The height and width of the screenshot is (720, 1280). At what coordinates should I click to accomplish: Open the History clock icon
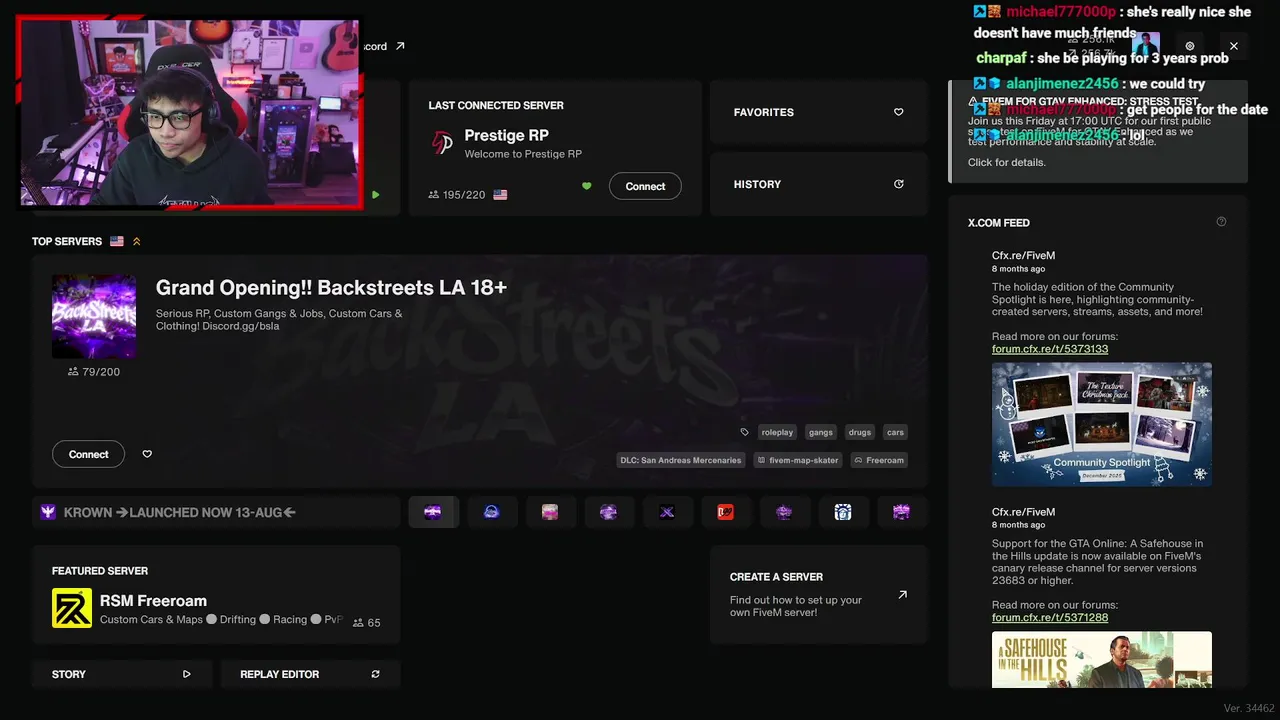[x=898, y=184]
